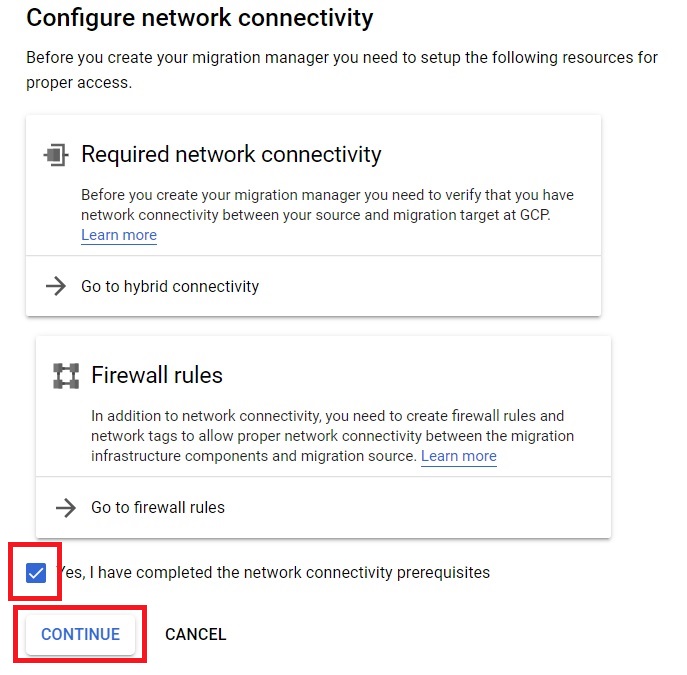Click the CANCEL button

pyautogui.click(x=195, y=634)
